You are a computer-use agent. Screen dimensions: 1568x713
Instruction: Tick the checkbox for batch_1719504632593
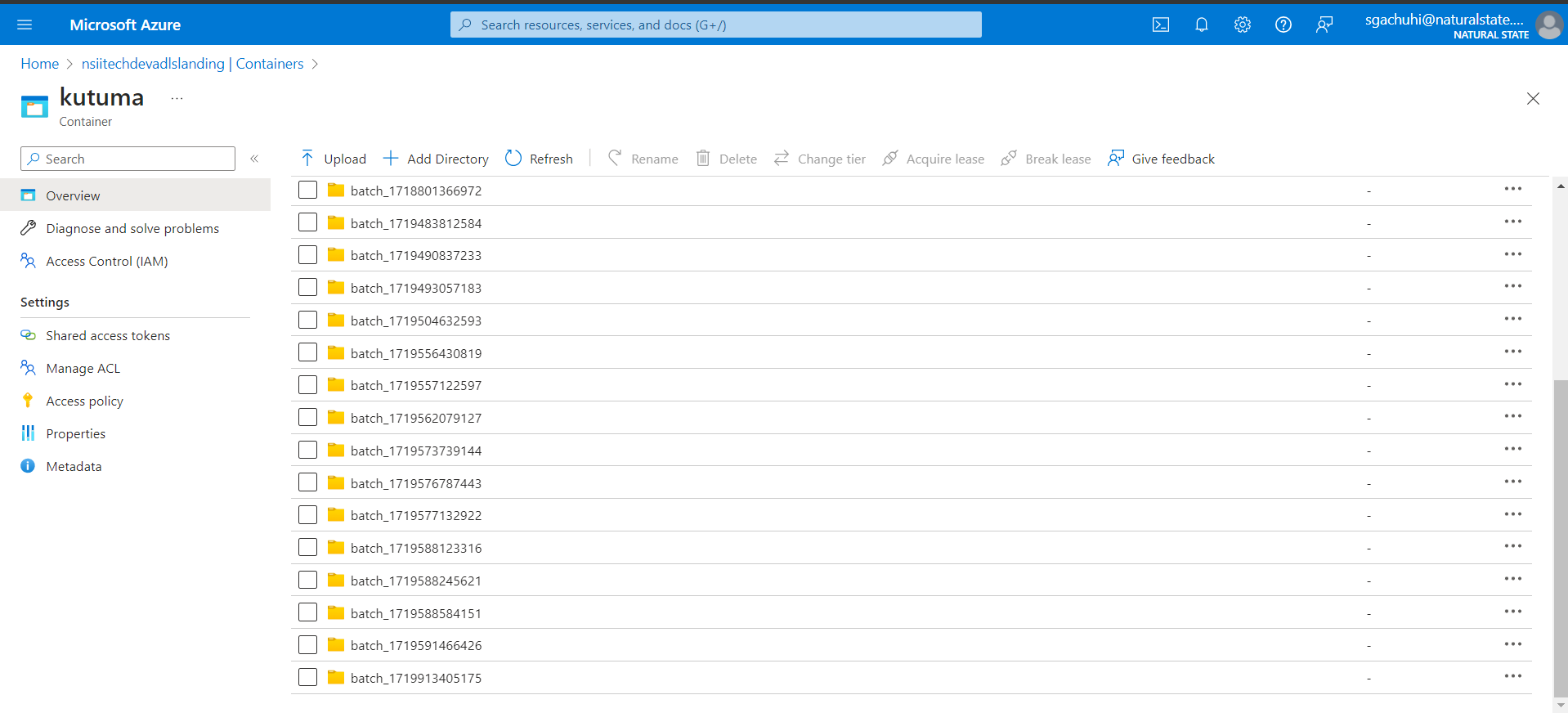pyautogui.click(x=307, y=320)
